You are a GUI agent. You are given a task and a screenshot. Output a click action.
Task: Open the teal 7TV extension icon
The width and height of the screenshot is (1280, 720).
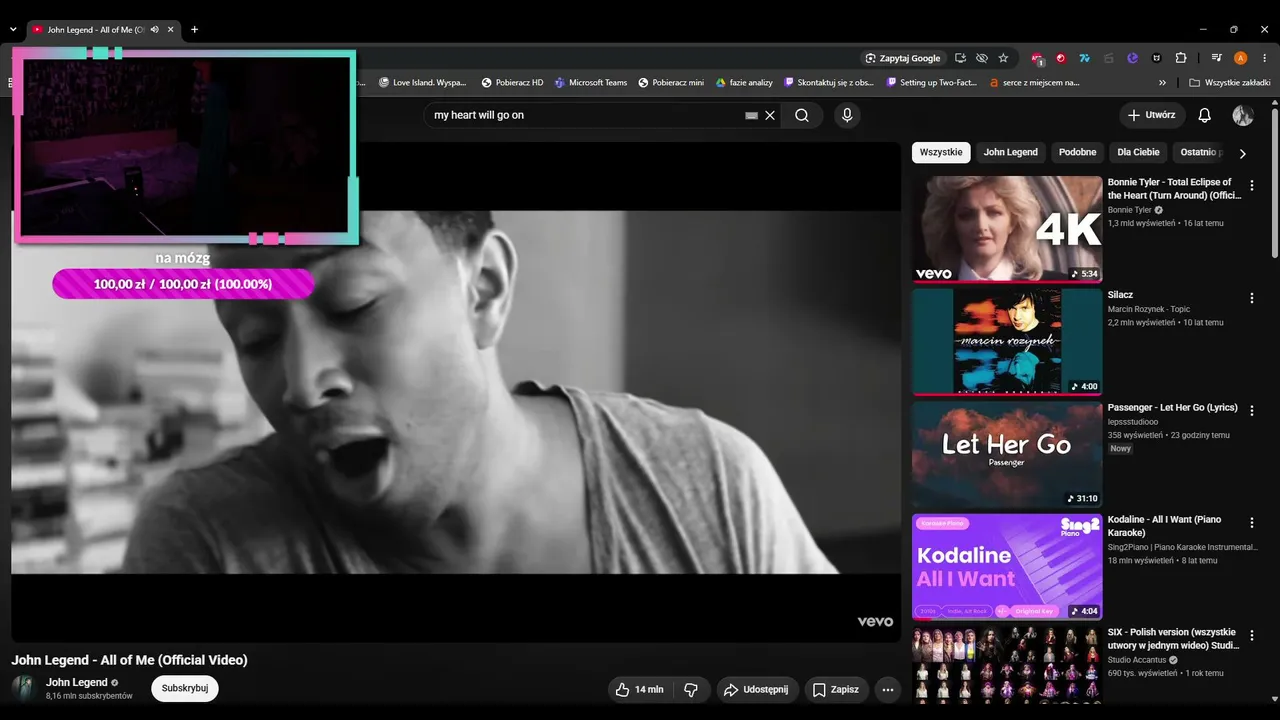pos(1085,58)
